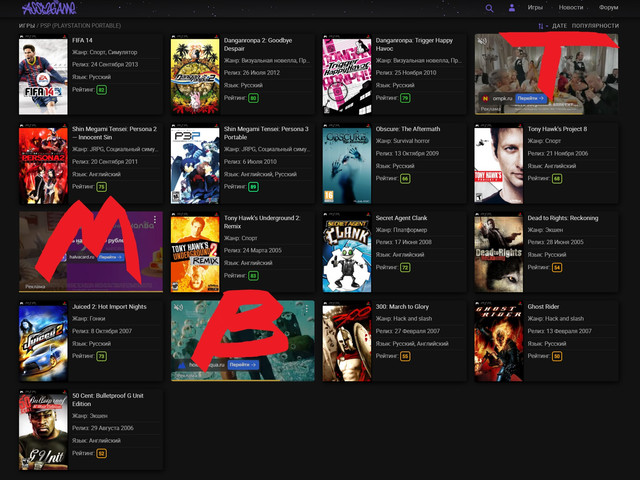Open FIFA 14 title link
The height and width of the screenshot is (480, 640).
82,40
